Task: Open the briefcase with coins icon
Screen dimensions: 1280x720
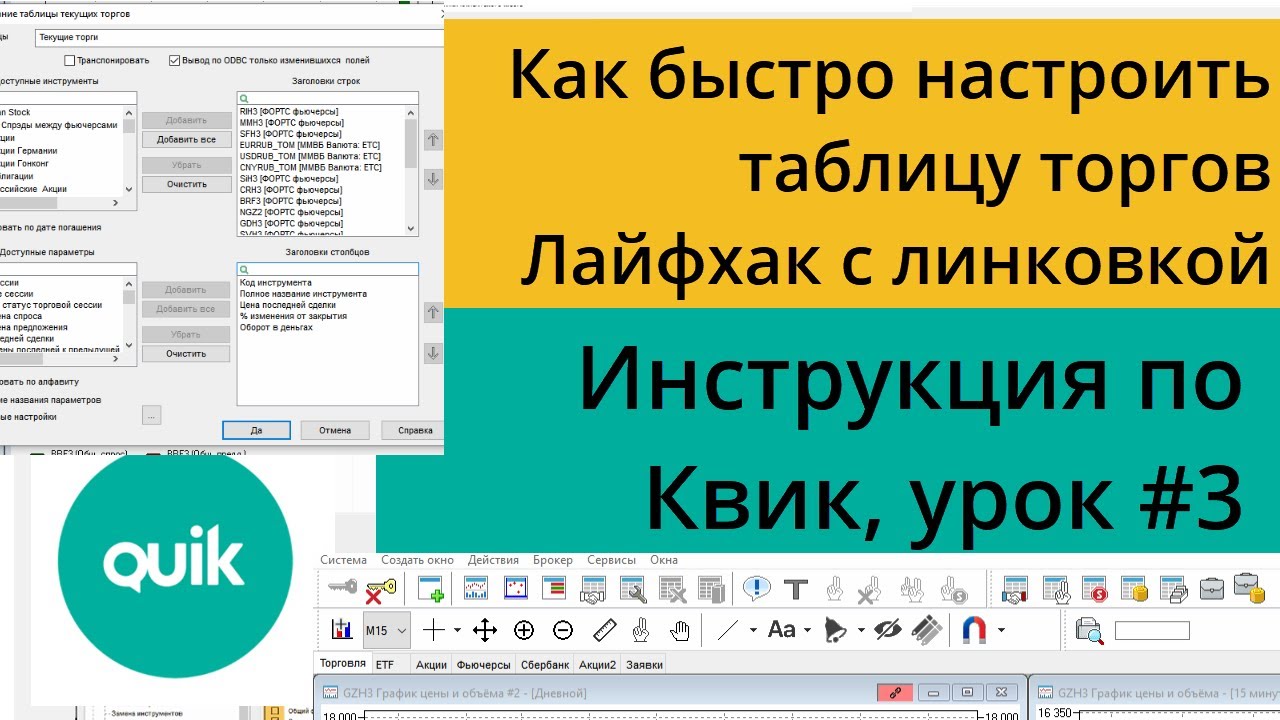Action: (1248, 588)
